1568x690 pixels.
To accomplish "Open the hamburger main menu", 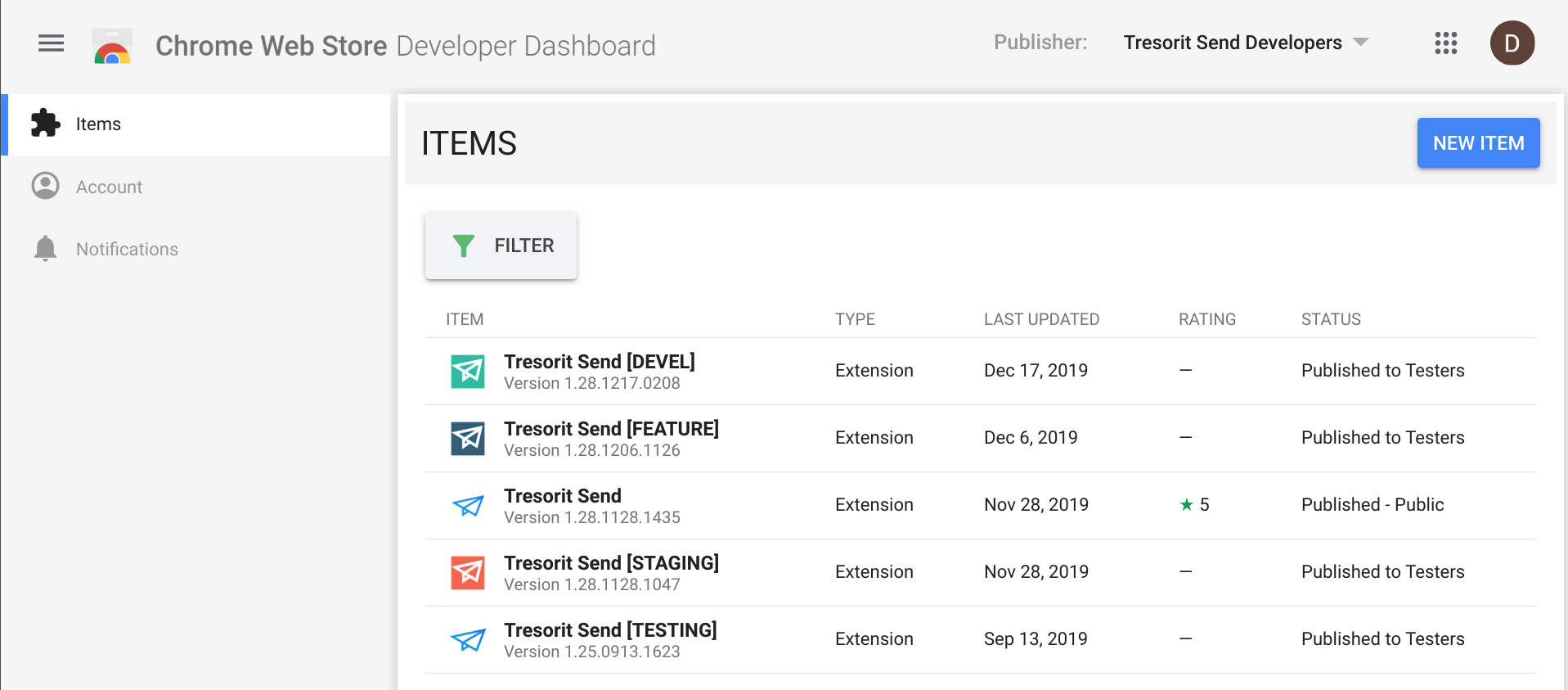I will pyautogui.click(x=51, y=43).
